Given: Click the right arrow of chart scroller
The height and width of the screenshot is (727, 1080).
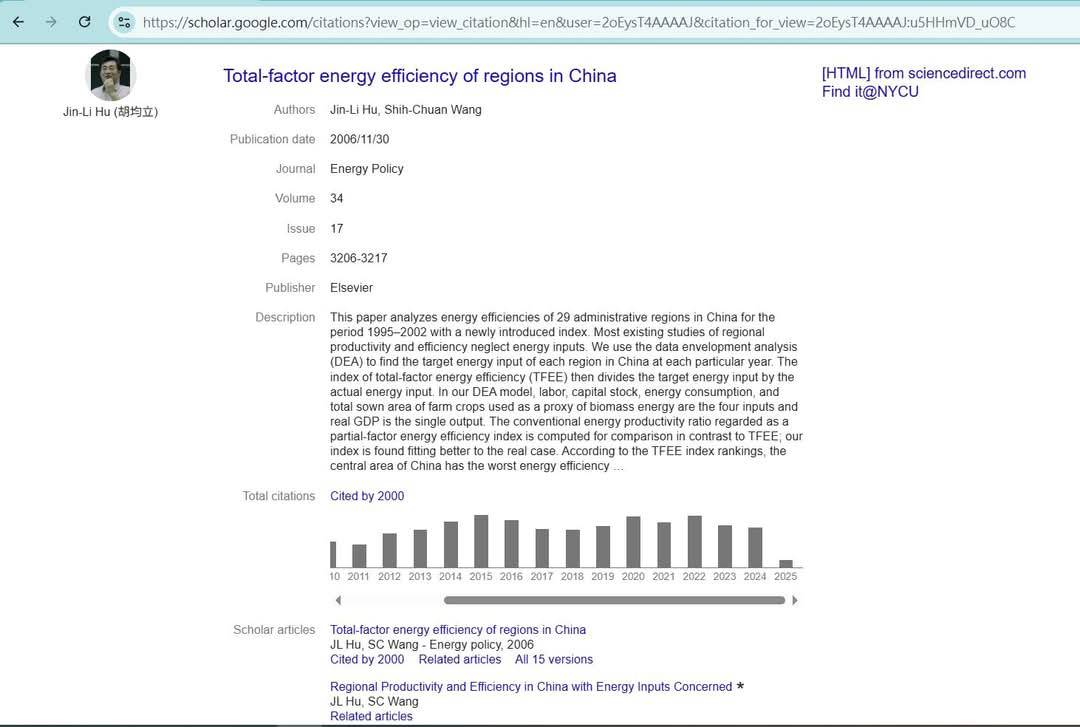Looking at the screenshot, I should coord(795,600).
